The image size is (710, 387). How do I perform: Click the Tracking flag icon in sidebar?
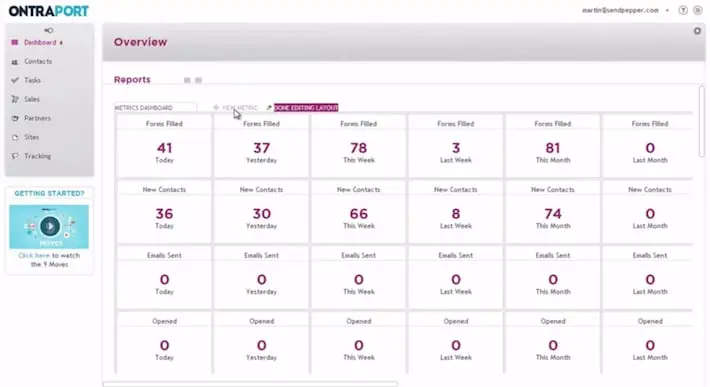(x=15, y=156)
